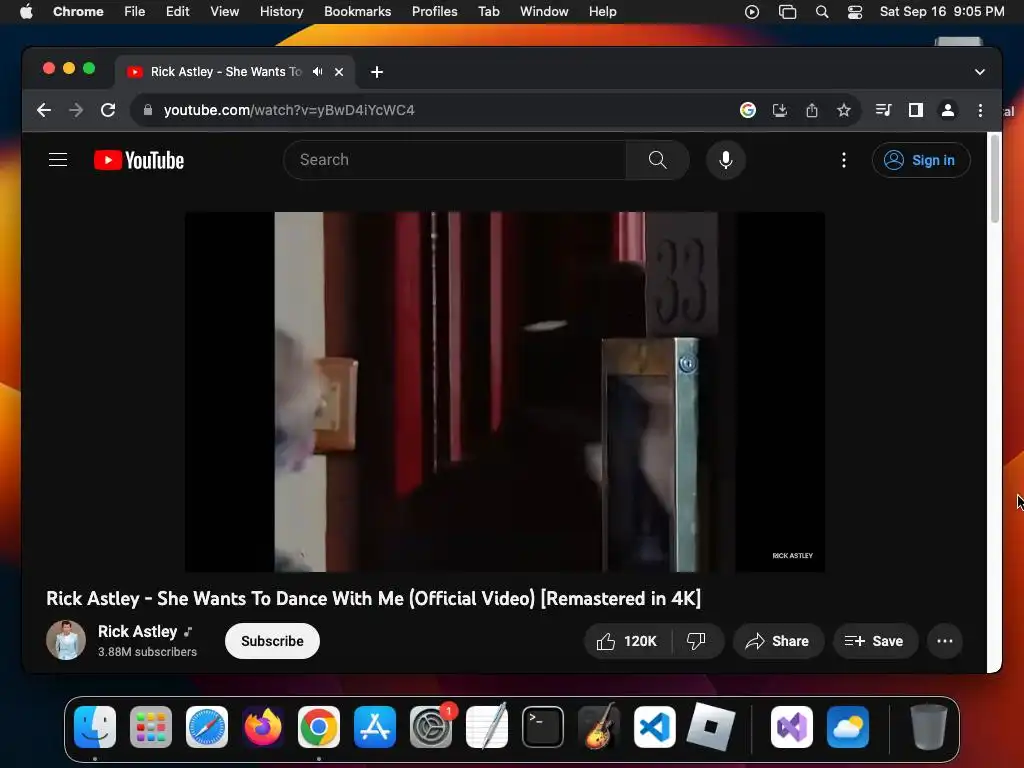Open Now Playing in the menu bar
This screenshot has height=768, width=1024.
(752, 12)
